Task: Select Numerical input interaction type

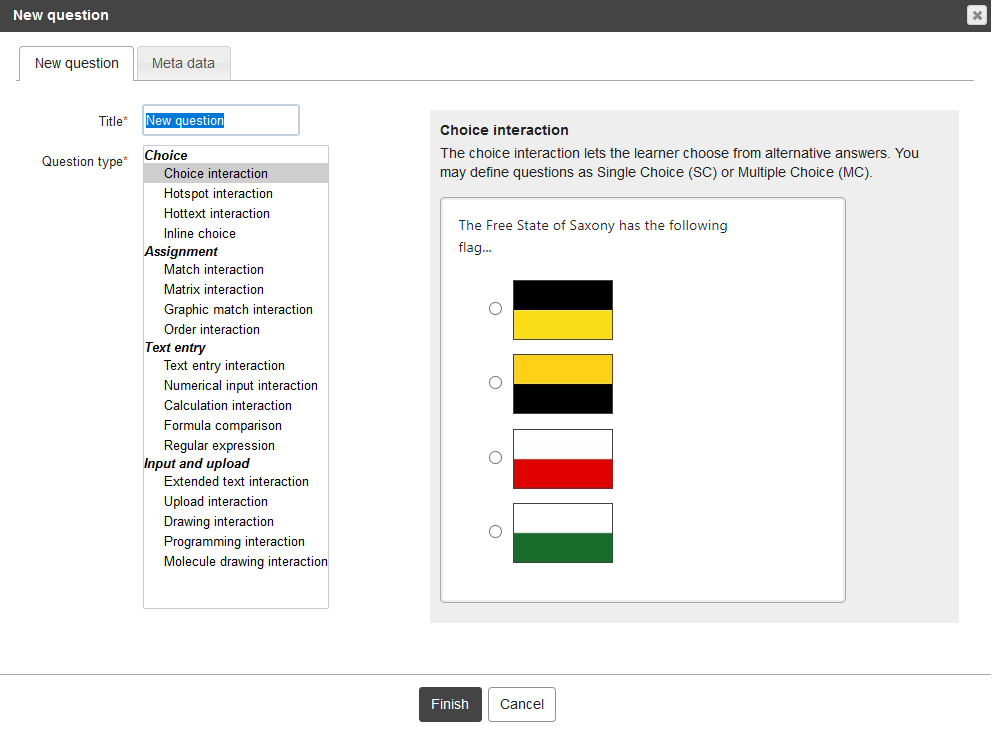Action: (x=240, y=385)
